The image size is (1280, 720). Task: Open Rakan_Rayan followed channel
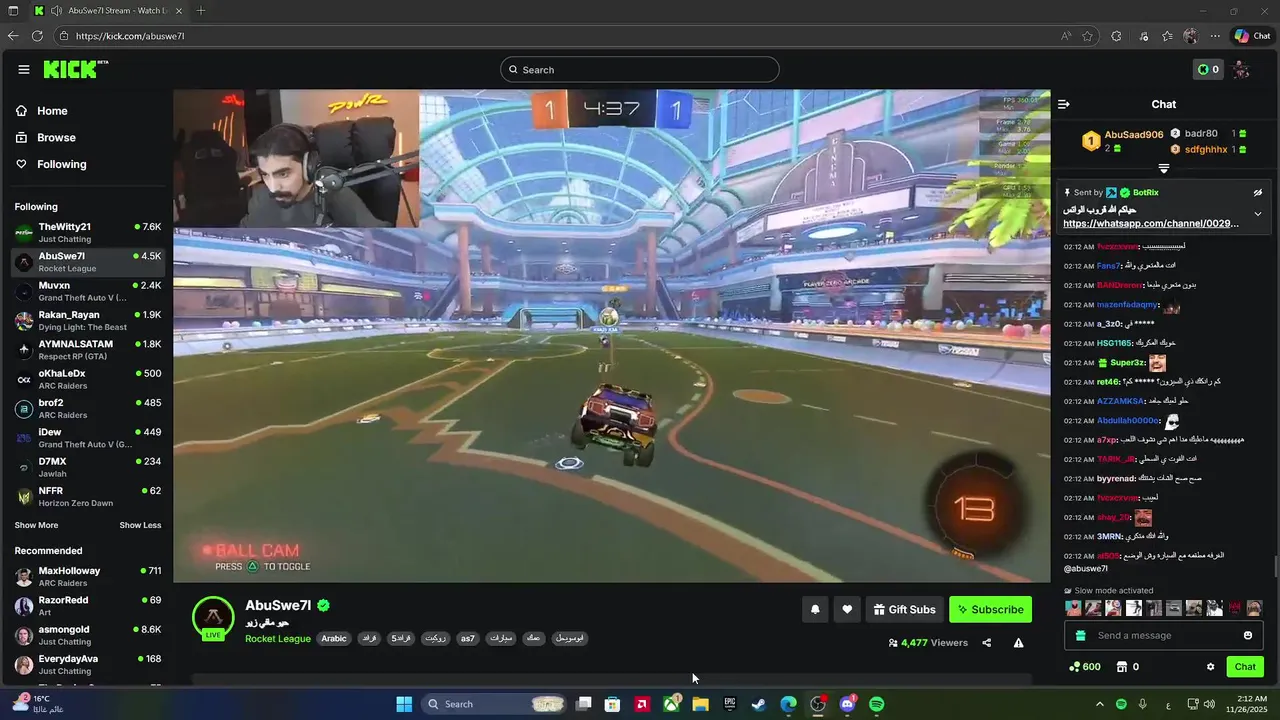tap(88, 321)
